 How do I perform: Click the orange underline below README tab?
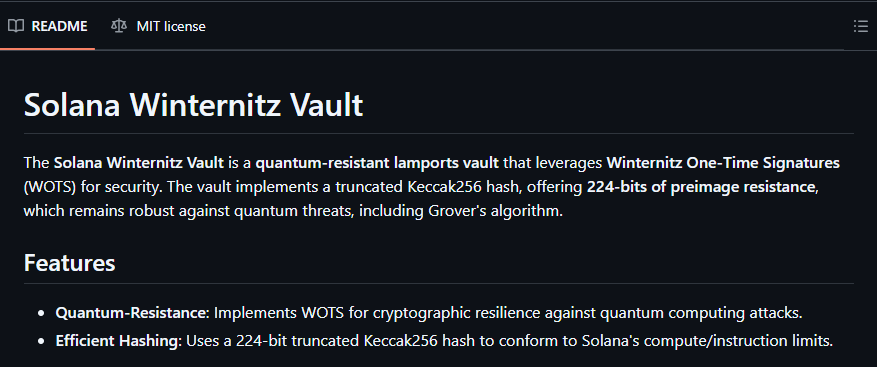[x=48, y=49]
